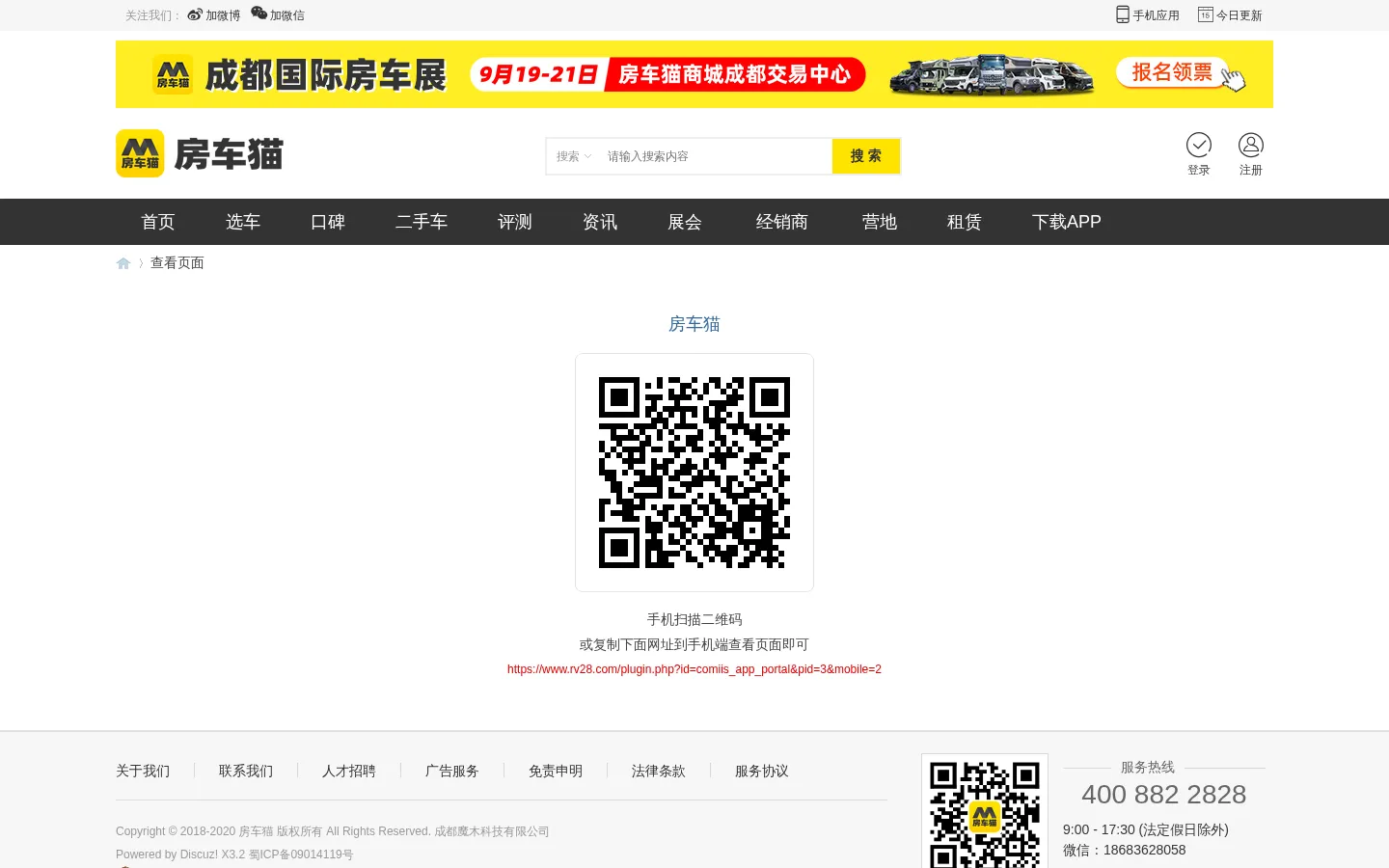Click the 查看页面 breadcrumb text
Viewport: 1389px width, 868px height.
[177, 262]
